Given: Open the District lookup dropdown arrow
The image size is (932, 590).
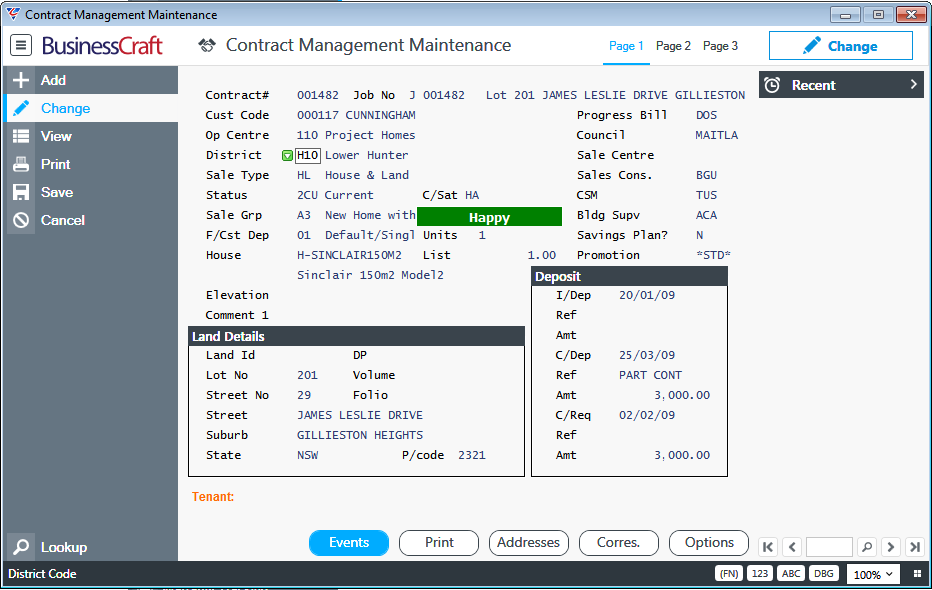Looking at the screenshot, I should click(287, 156).
